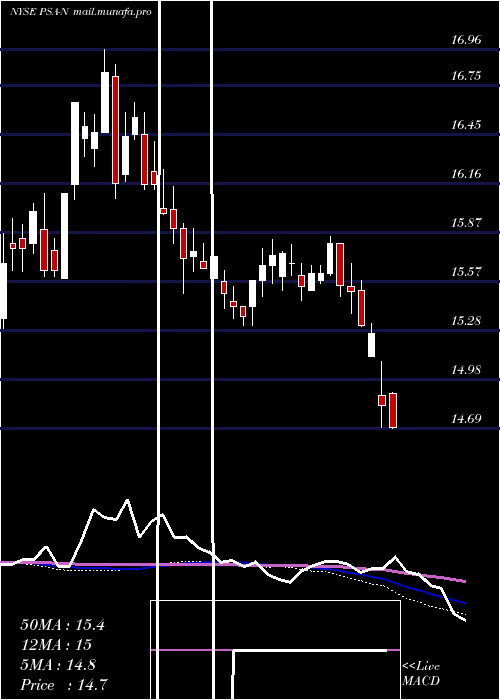Image resolution: width=500 pixels, height=700 pixels.
Task: Click the 16.96 price axis label
Action: pyautogui.click(x=466, y=40)
